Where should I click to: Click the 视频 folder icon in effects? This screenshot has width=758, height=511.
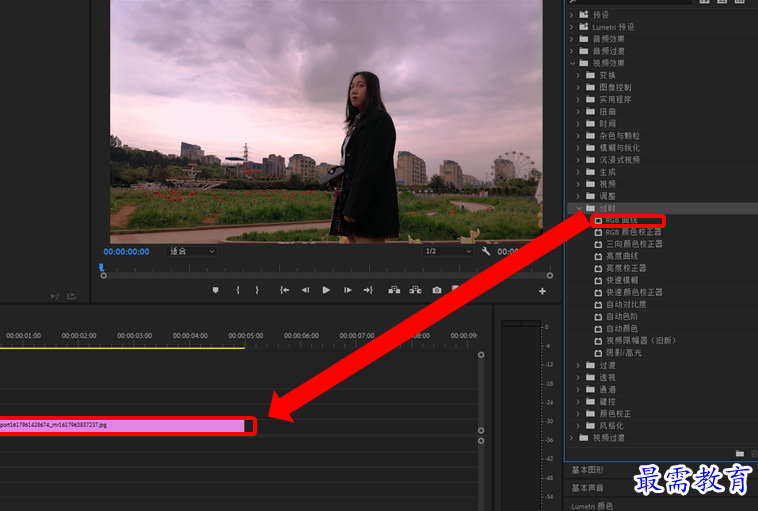(590, 184)
